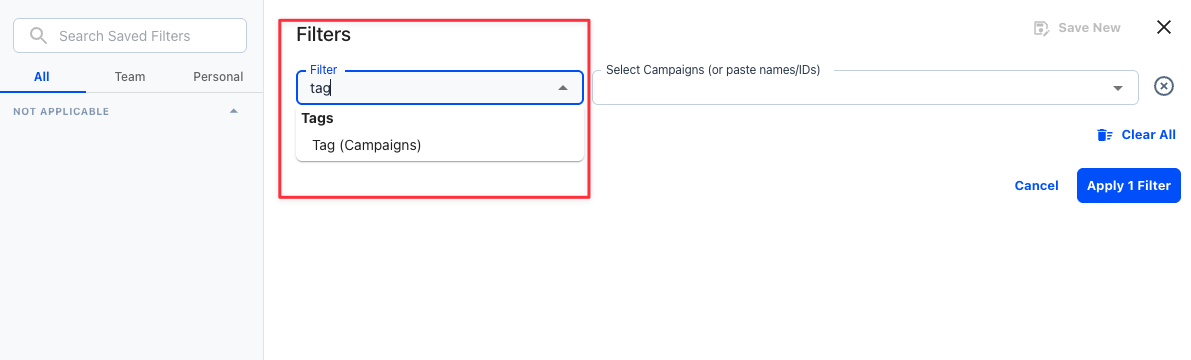
Task: Collapse the NOT APPLICABLE section
Action: tap(234, 112)
